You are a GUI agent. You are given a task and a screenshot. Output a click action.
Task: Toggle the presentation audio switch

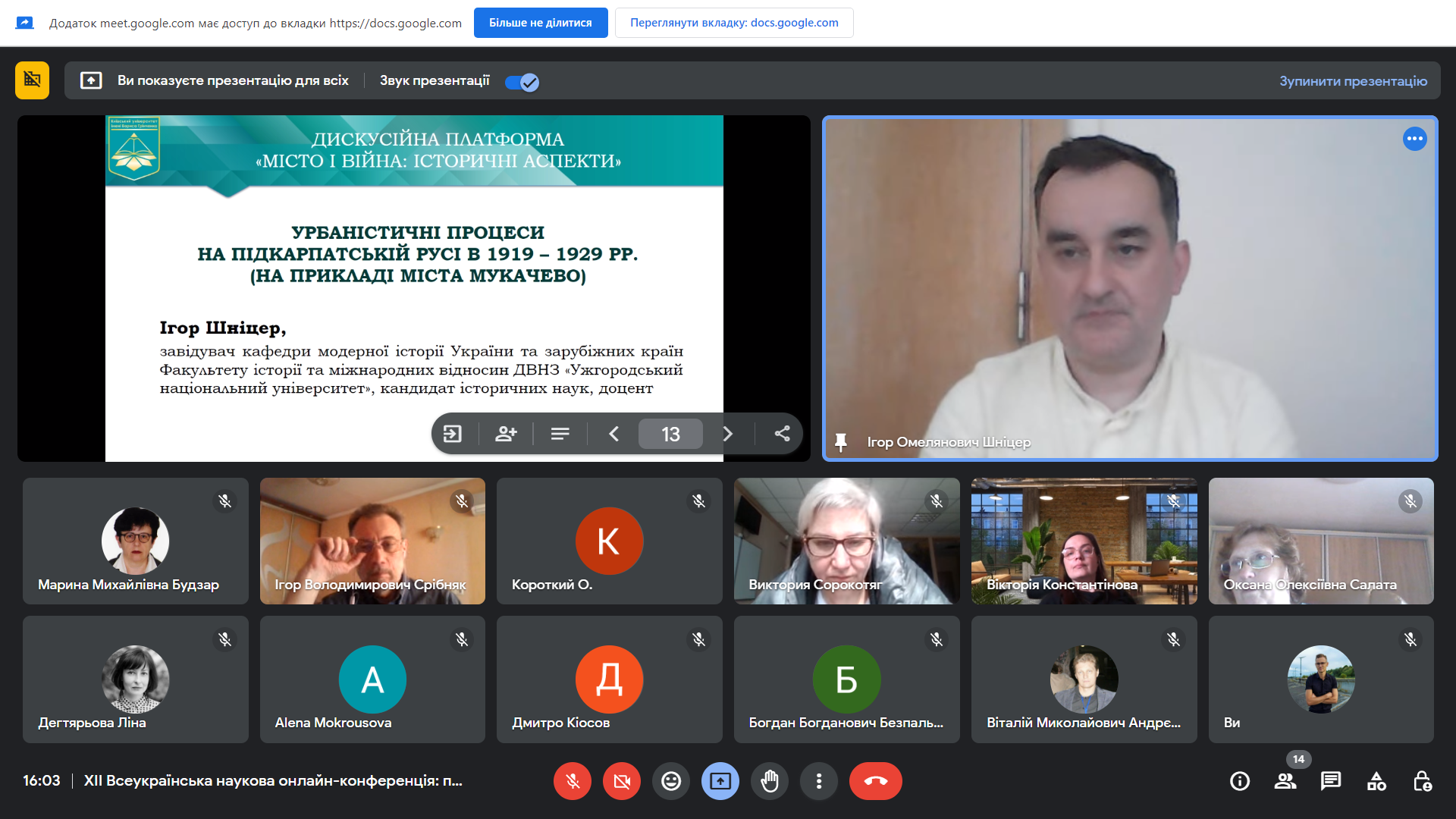[522, 82]
